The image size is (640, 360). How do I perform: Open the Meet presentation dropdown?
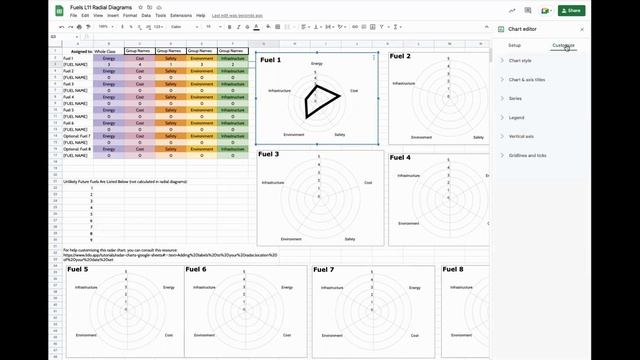(546, 11)
